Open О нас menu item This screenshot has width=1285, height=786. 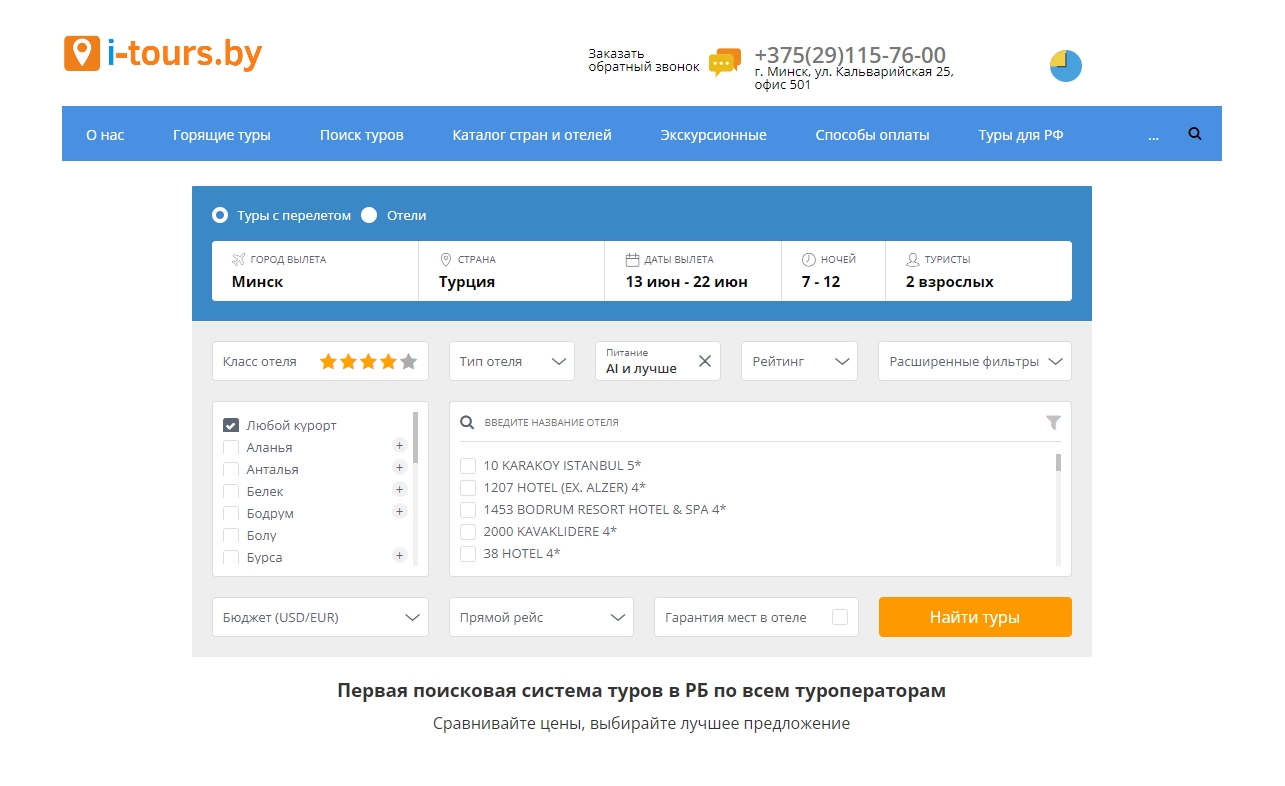[x=105, y=134]
